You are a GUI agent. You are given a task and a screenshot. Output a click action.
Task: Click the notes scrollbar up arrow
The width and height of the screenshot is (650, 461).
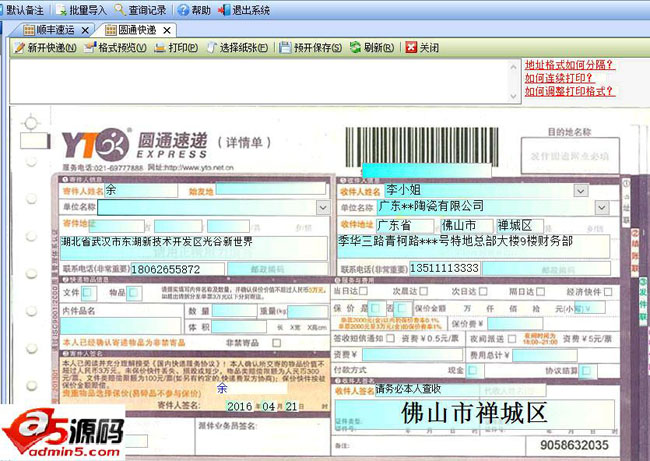click(x=513, y=66)
